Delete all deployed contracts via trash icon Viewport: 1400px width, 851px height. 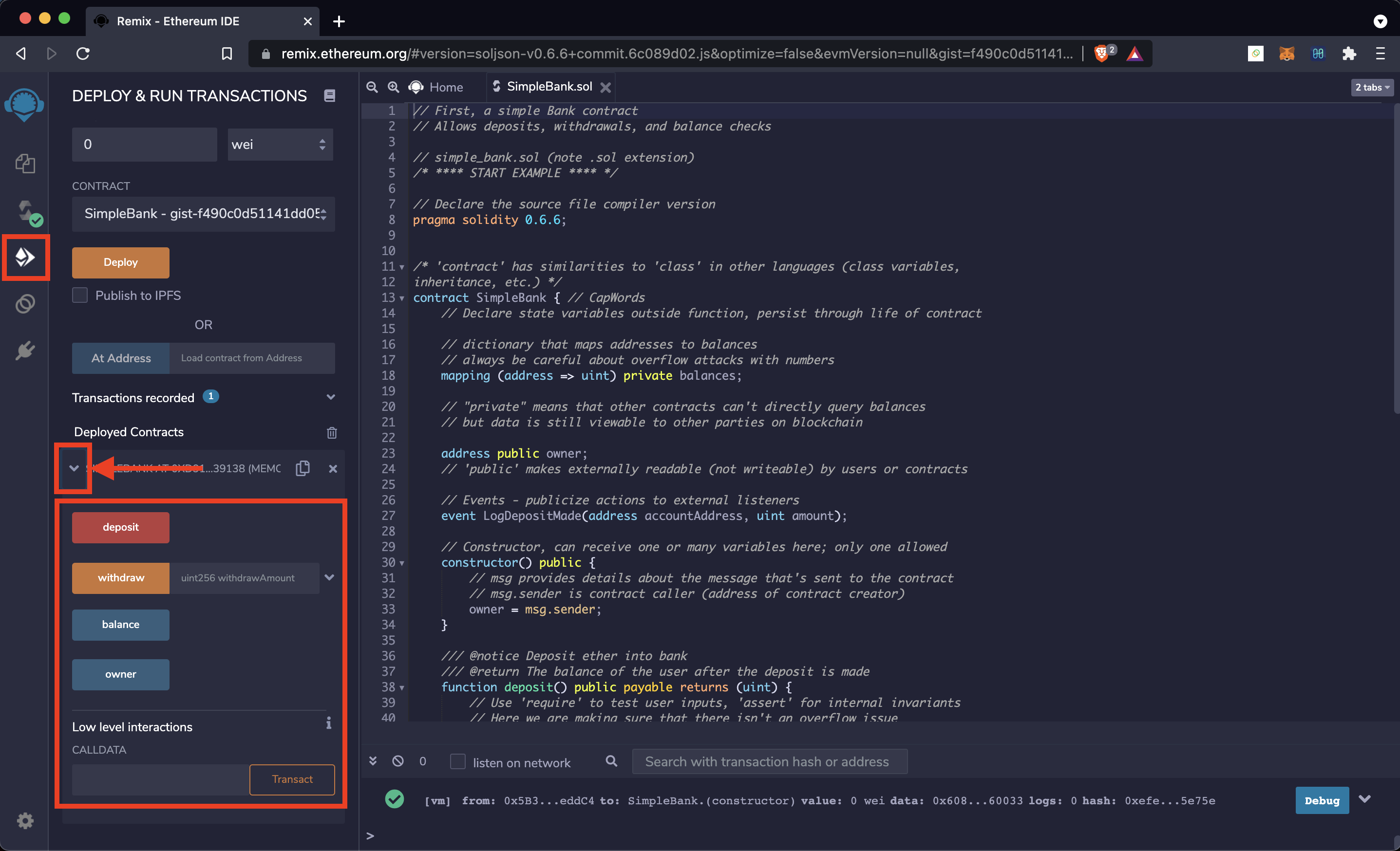tap(332, 433)
